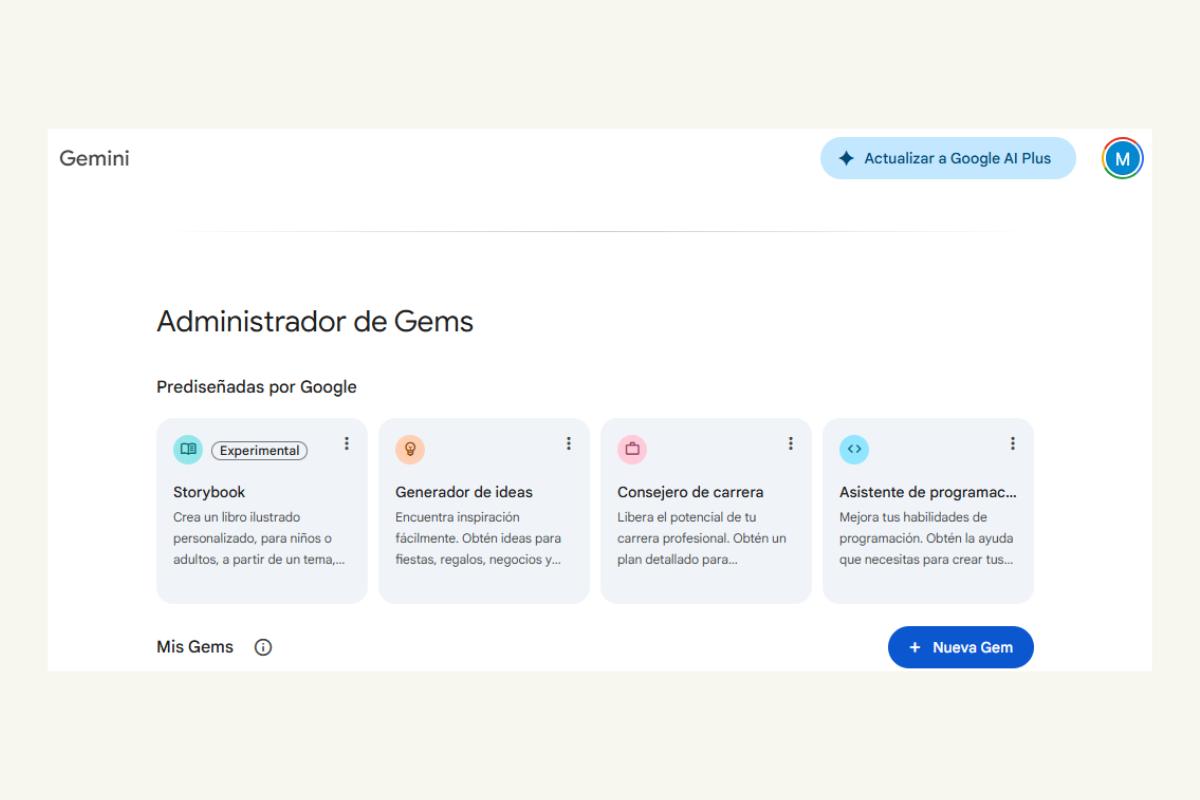Image resolution: width=1200 pixels, height=800 pixels.
Task: Click the code icon on Asistente de programación
Action: click(854, 450)
